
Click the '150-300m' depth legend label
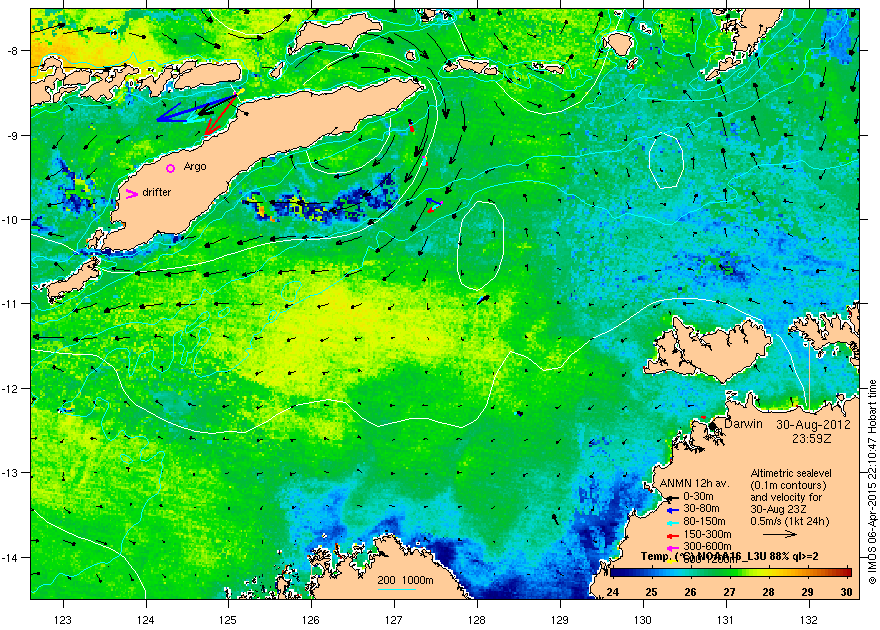point(707,534)
